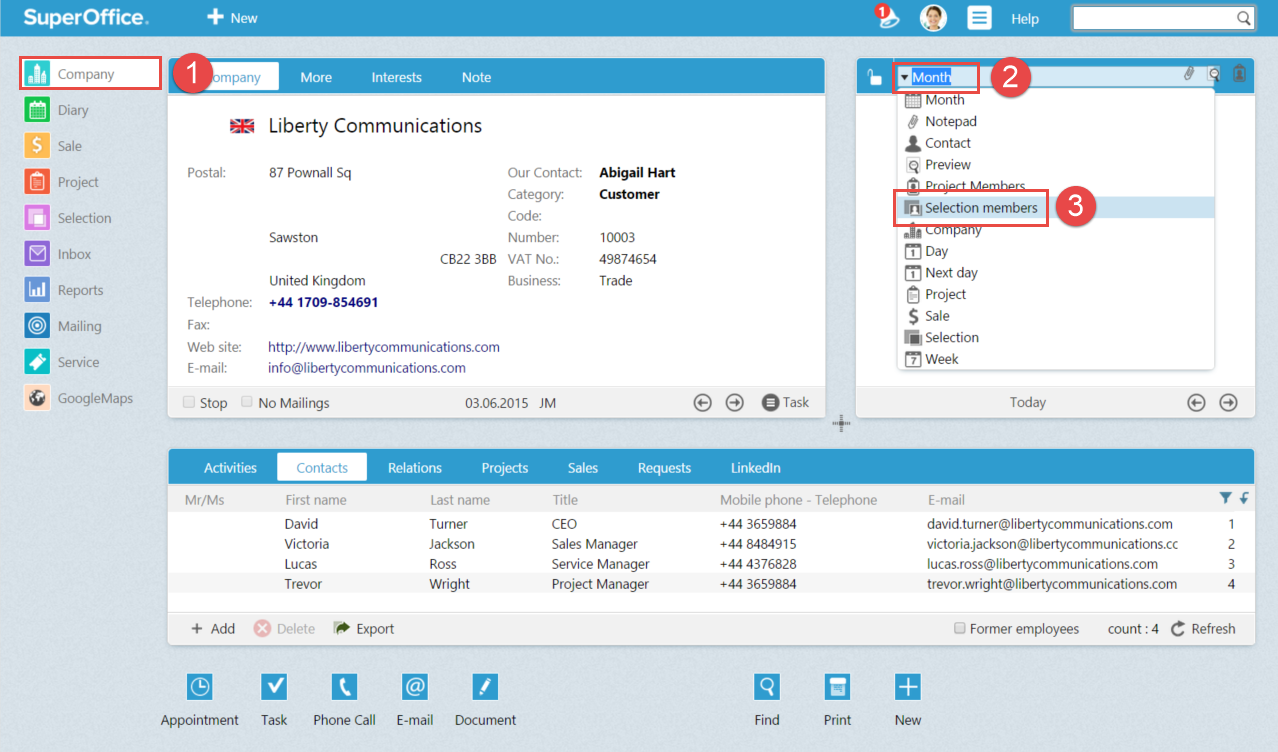Viewport: 1278px width, 752px height.
Task: Compose a new E-mail from the bottom toolbar
Action: click(x=414, y=700)
